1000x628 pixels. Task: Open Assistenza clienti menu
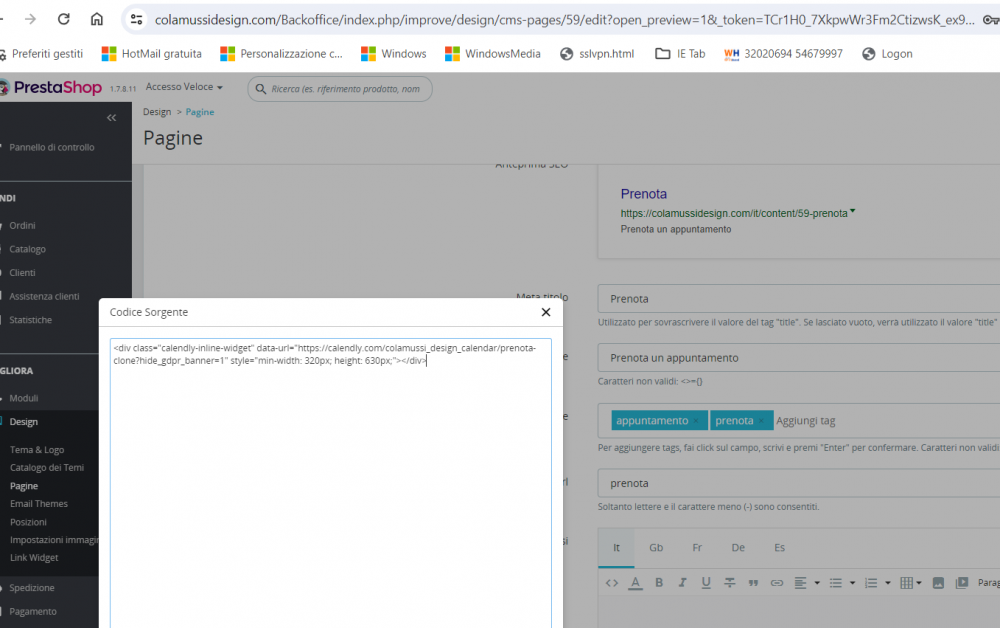(44, 296)
